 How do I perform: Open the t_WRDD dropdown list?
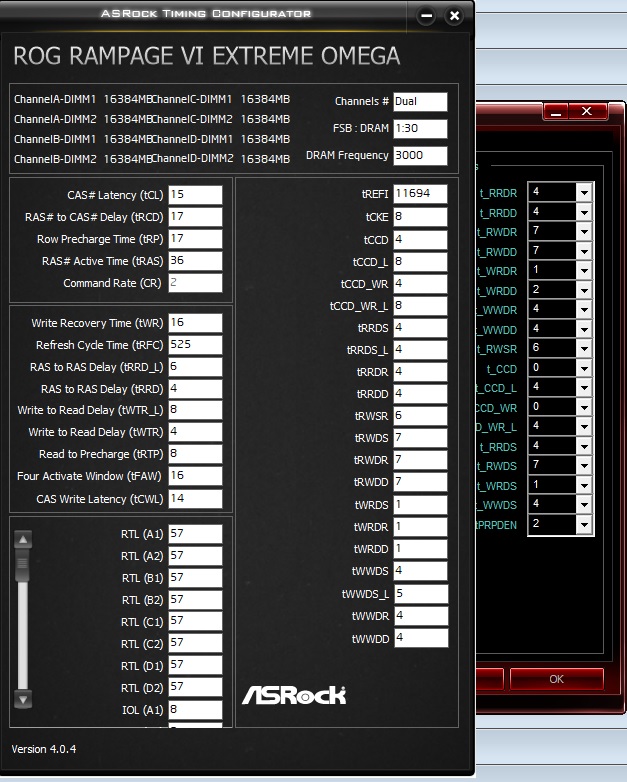click(x=584, y=290)
